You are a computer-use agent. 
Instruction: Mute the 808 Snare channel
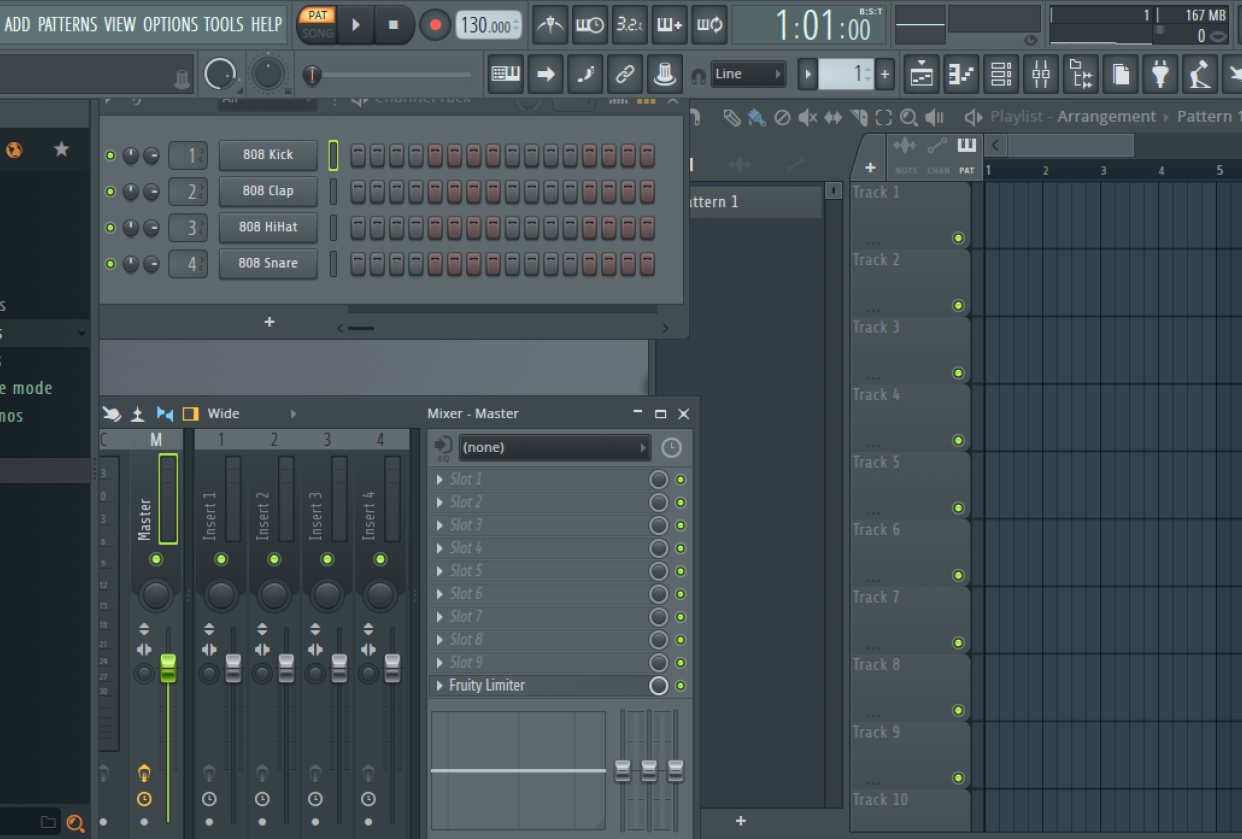(110, 264)
